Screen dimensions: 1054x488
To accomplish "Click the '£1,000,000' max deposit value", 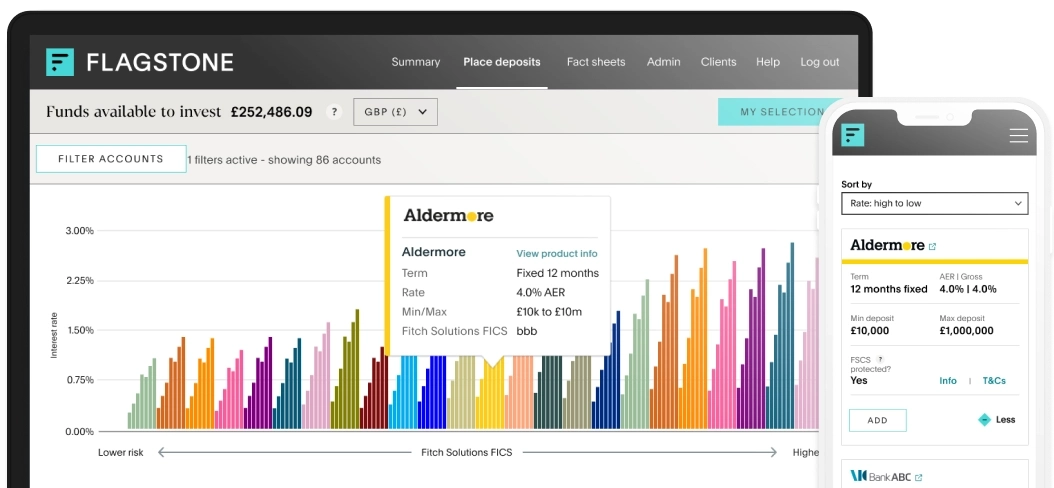I will tap(967, 331).
